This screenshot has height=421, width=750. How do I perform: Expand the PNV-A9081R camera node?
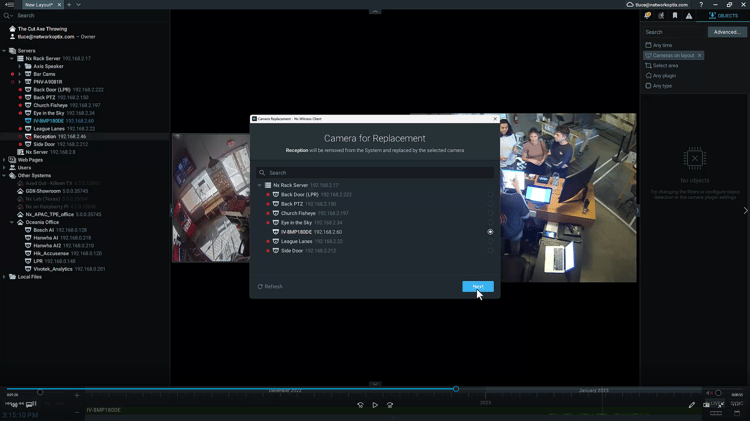[x=20, y=82]
